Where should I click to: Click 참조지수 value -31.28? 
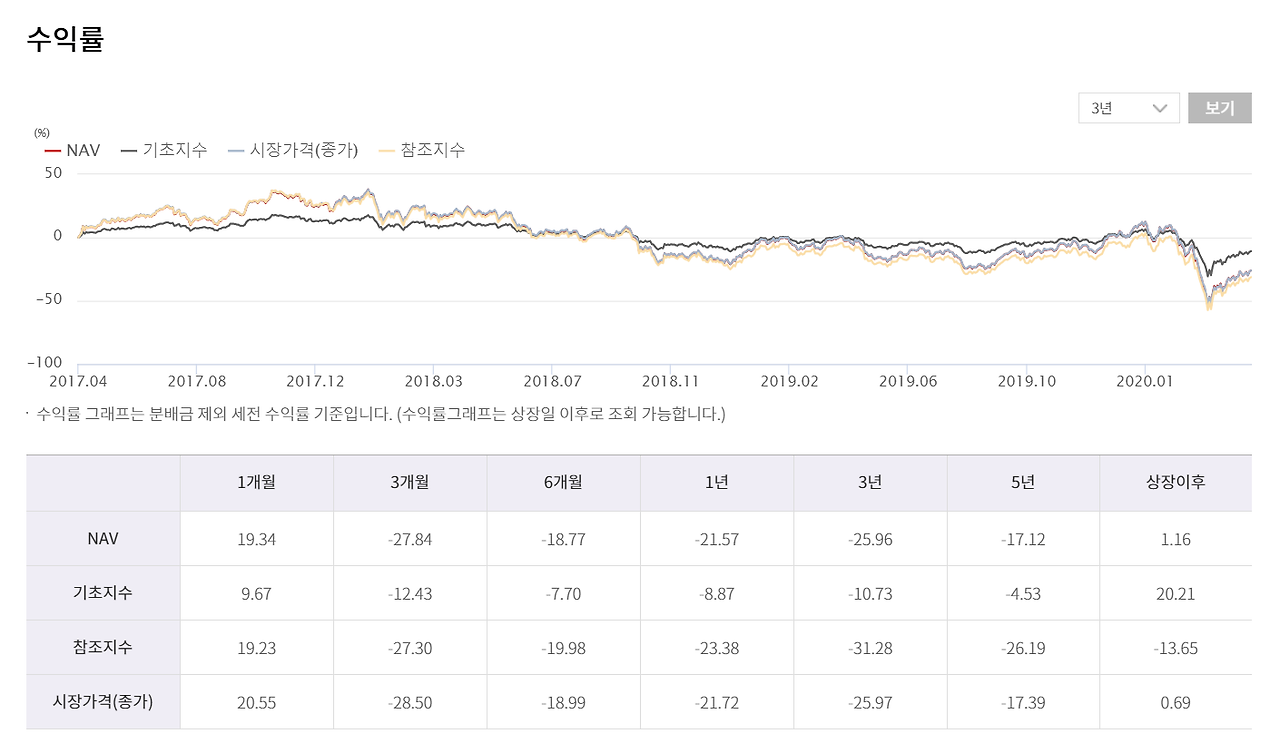[x=870, y=648]
